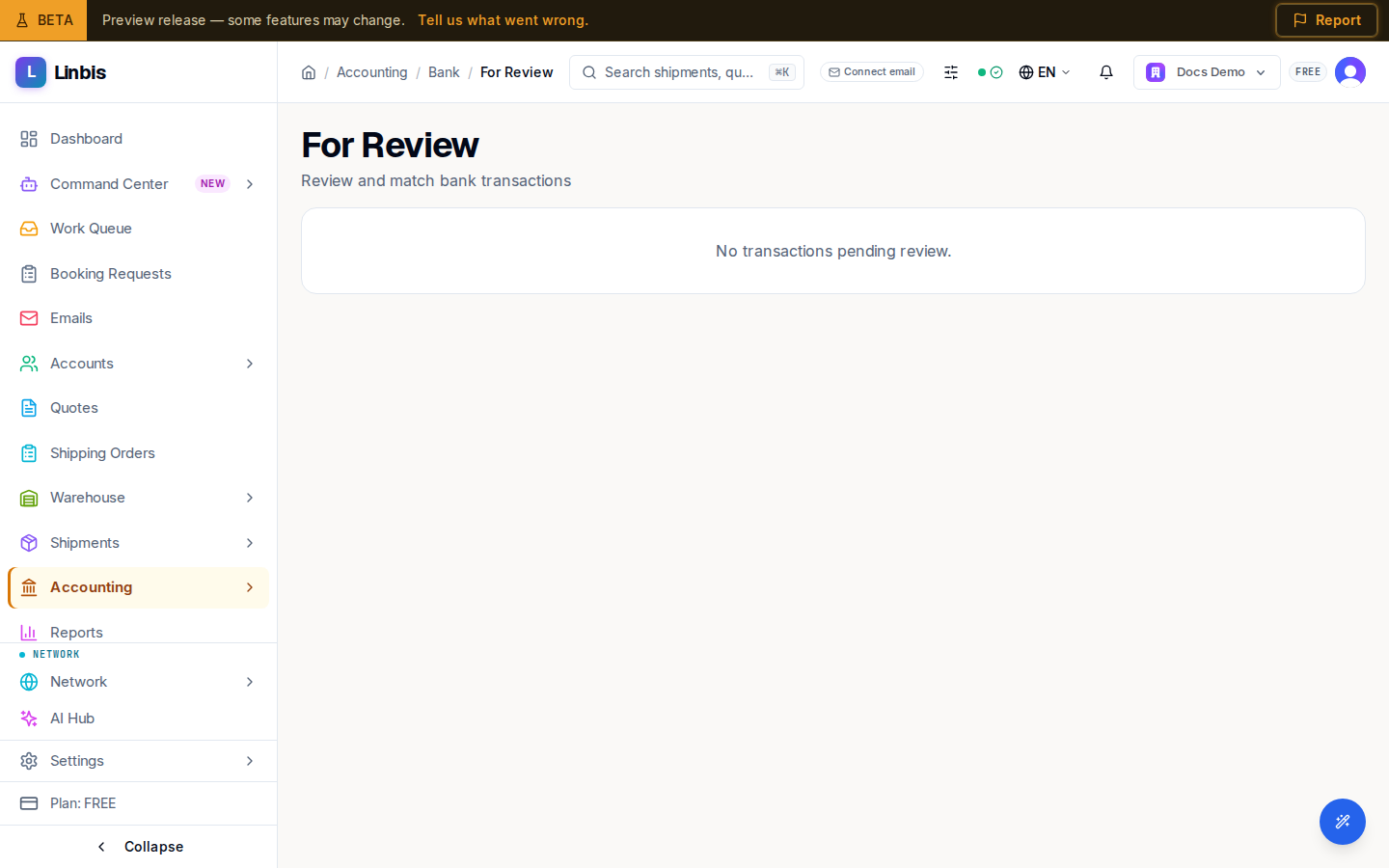Focus the Search shipments field
Image resolution: width=1389 pixels, height=868 pixels.
[687, 72]
